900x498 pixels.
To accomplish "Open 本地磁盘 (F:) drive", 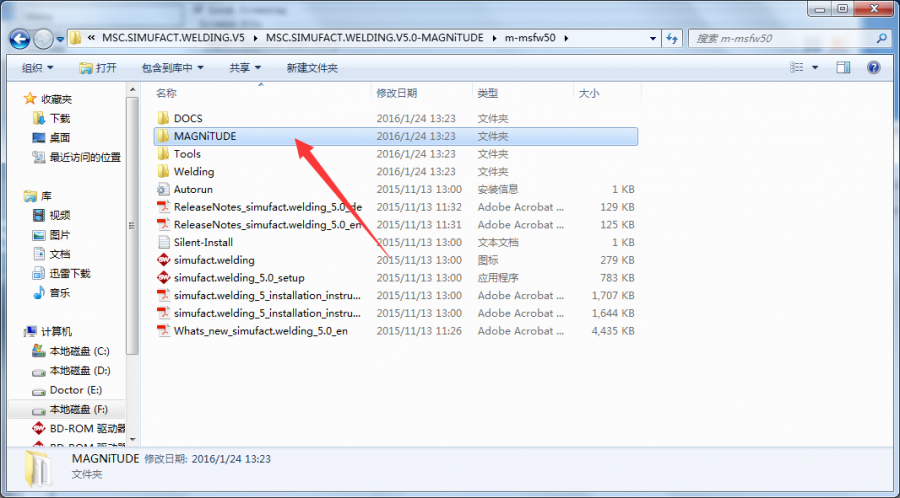I will click(79, 410).
